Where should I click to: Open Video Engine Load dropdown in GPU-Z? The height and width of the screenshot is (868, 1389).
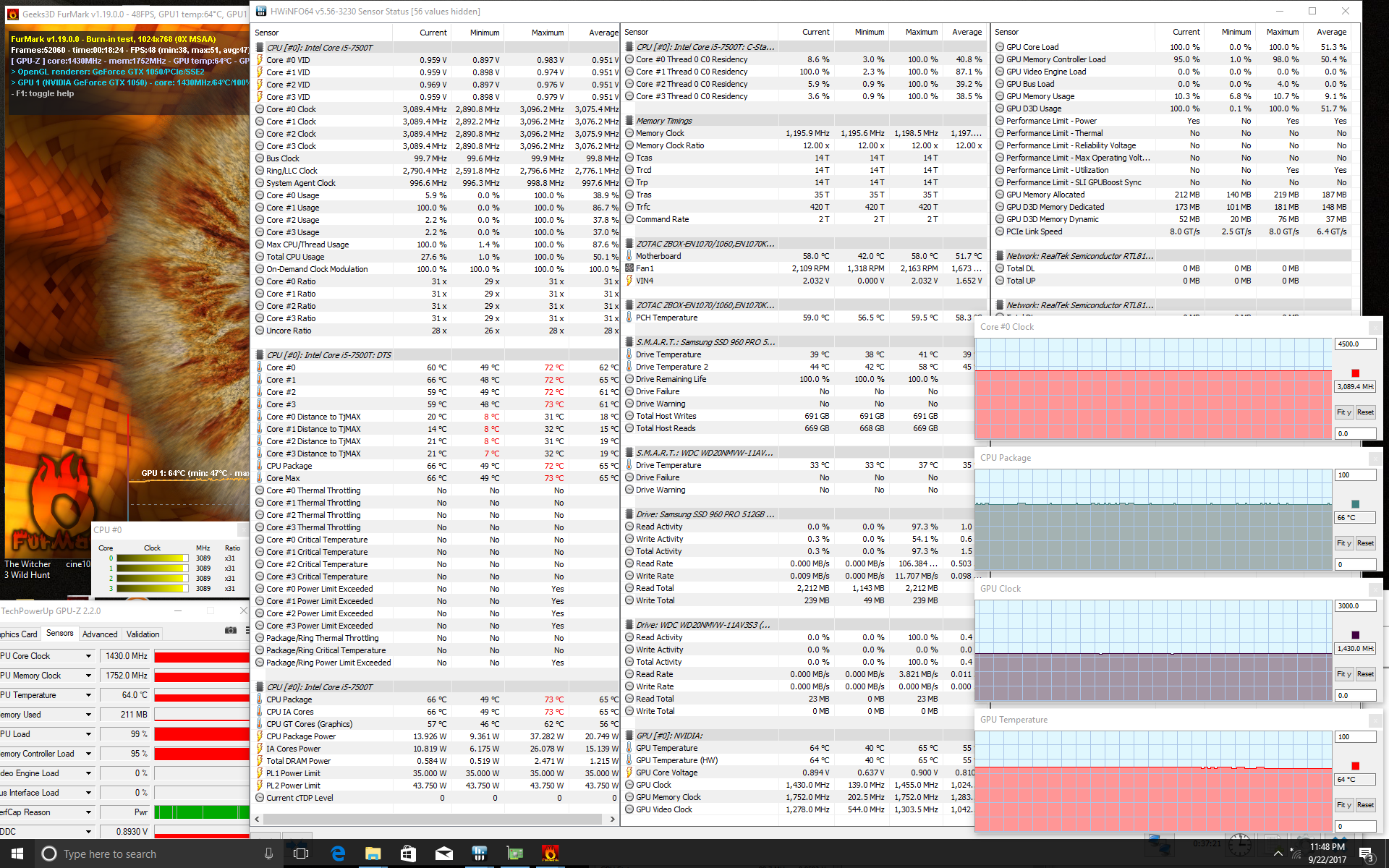88,773
